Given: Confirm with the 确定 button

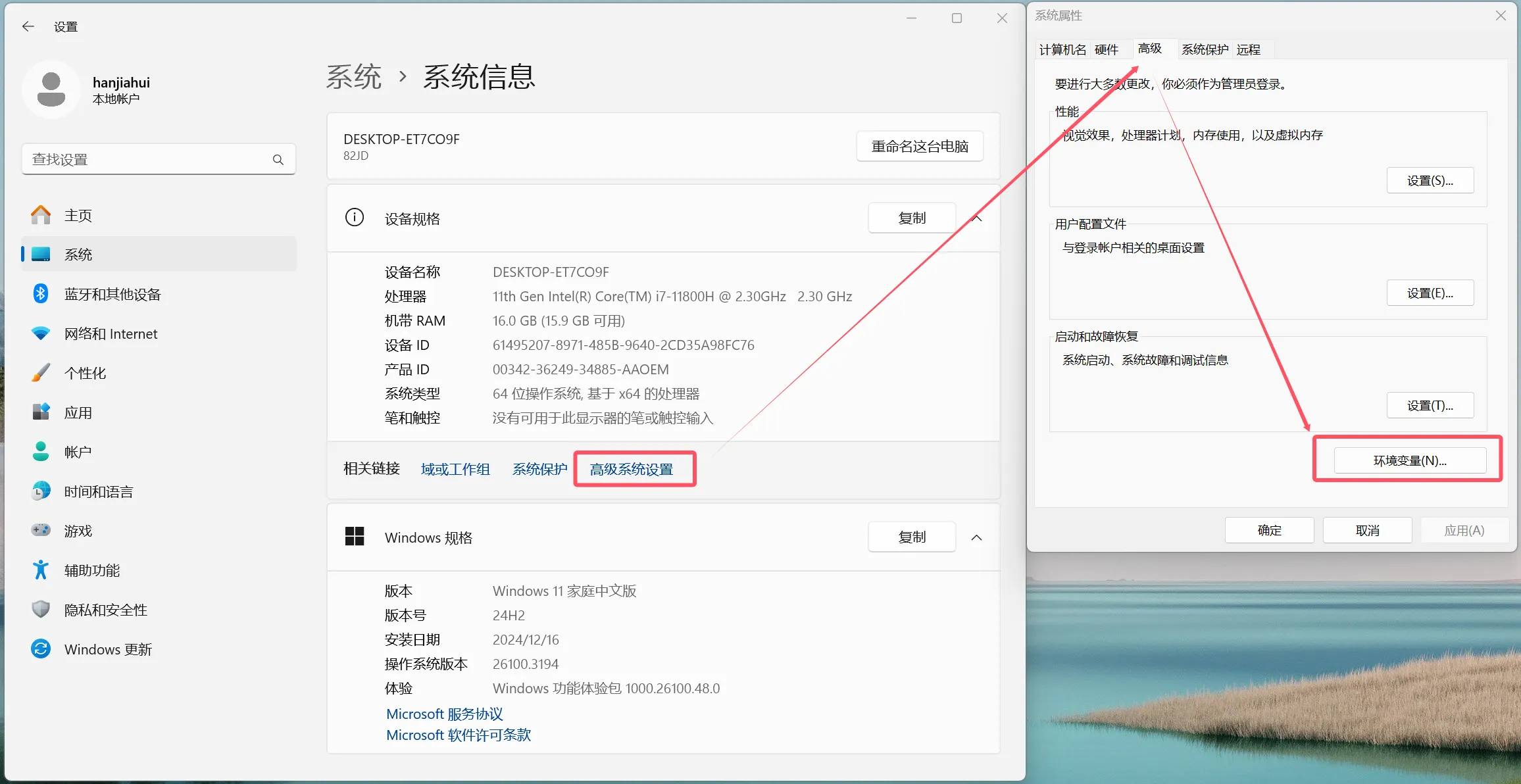Looking at the screenshot, I should pyautogui.click(x=1270, y=530).
